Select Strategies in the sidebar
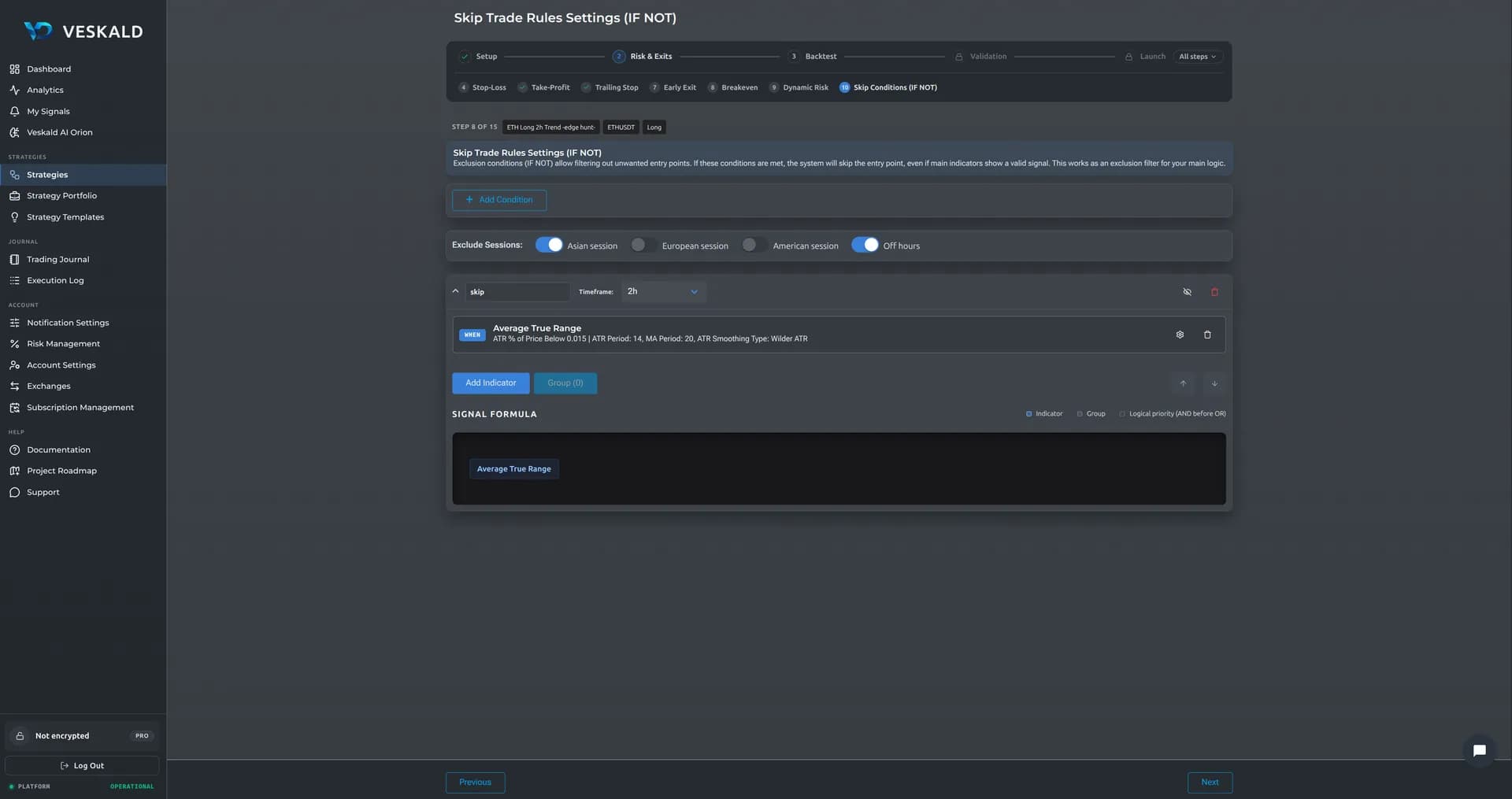 [83, 175]
